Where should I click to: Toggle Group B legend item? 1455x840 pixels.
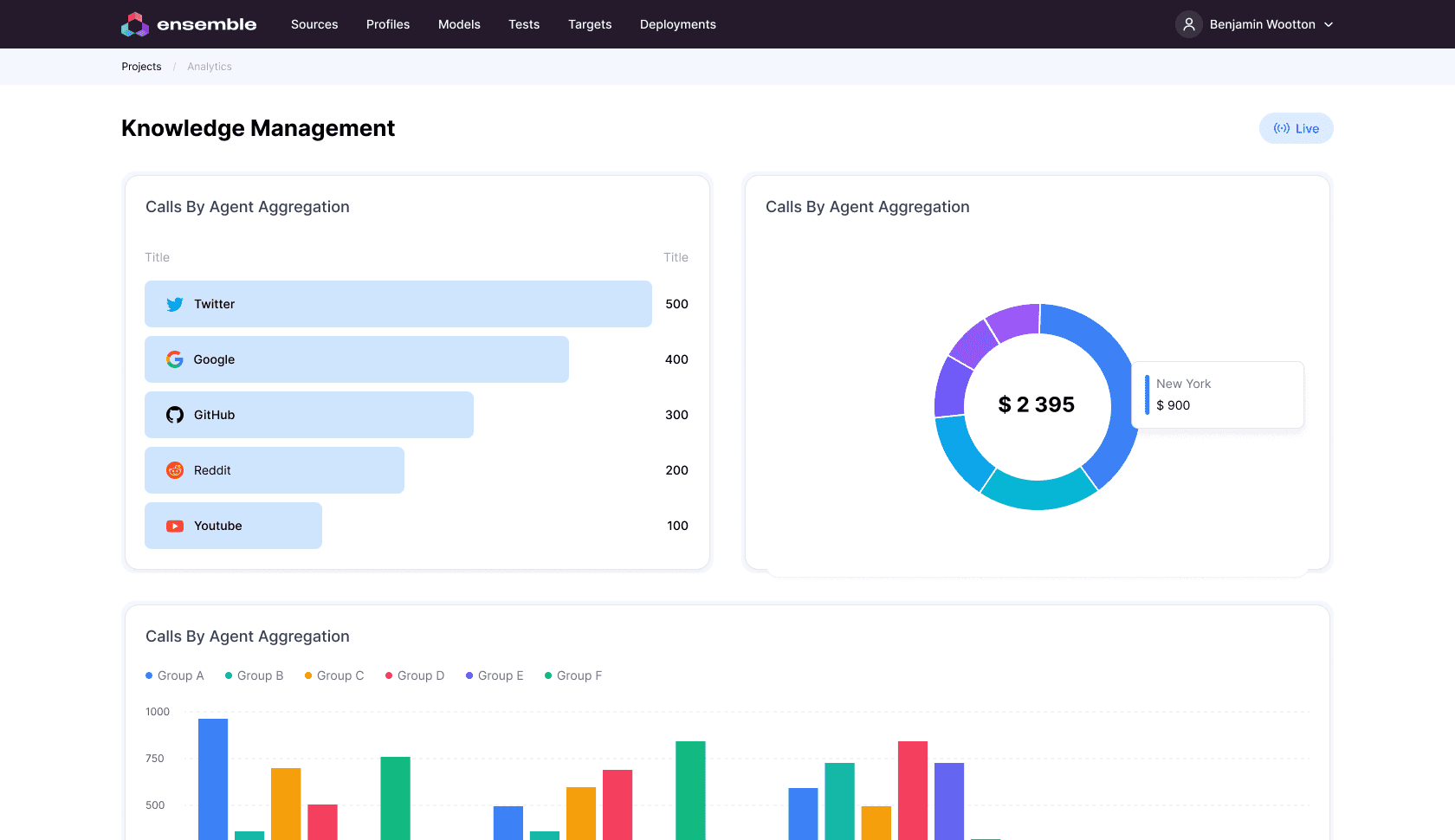[255, 675]
